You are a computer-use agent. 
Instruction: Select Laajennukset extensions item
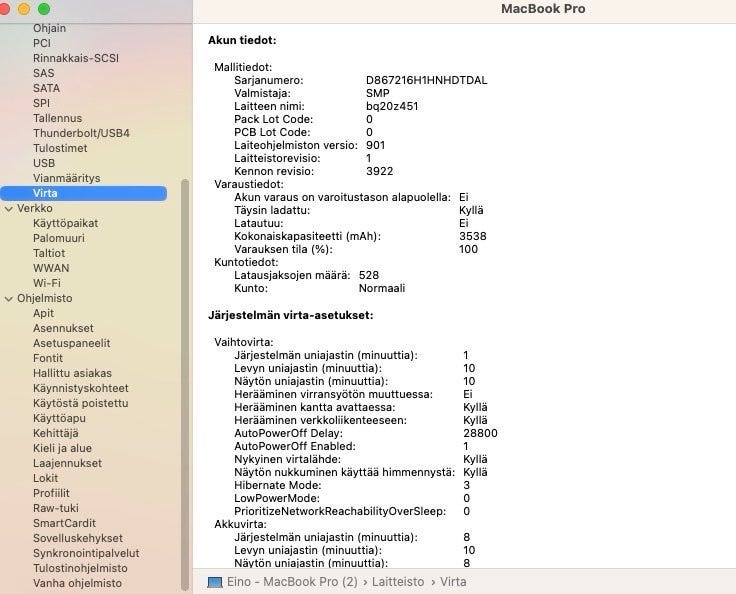pos(67,464)
